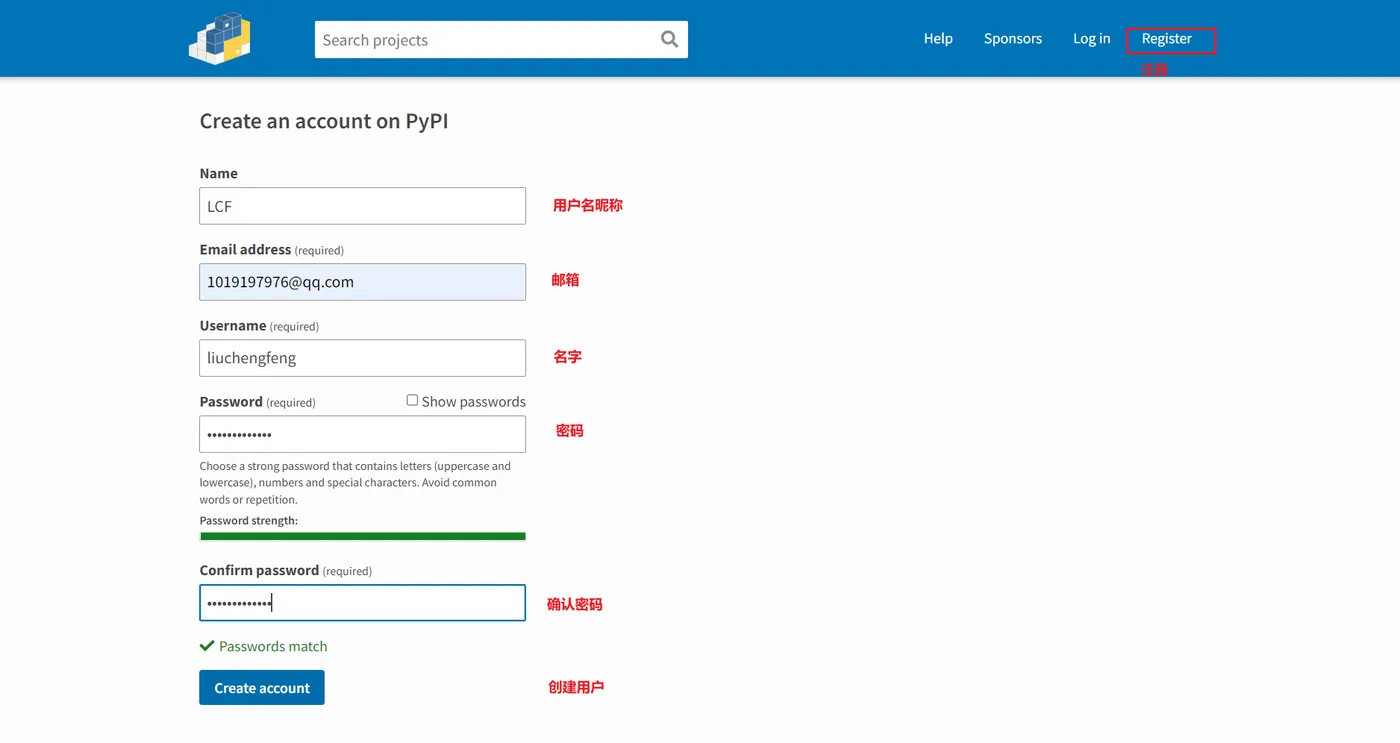Click the Username label
1400x743 pixels.
coord(233,325)
